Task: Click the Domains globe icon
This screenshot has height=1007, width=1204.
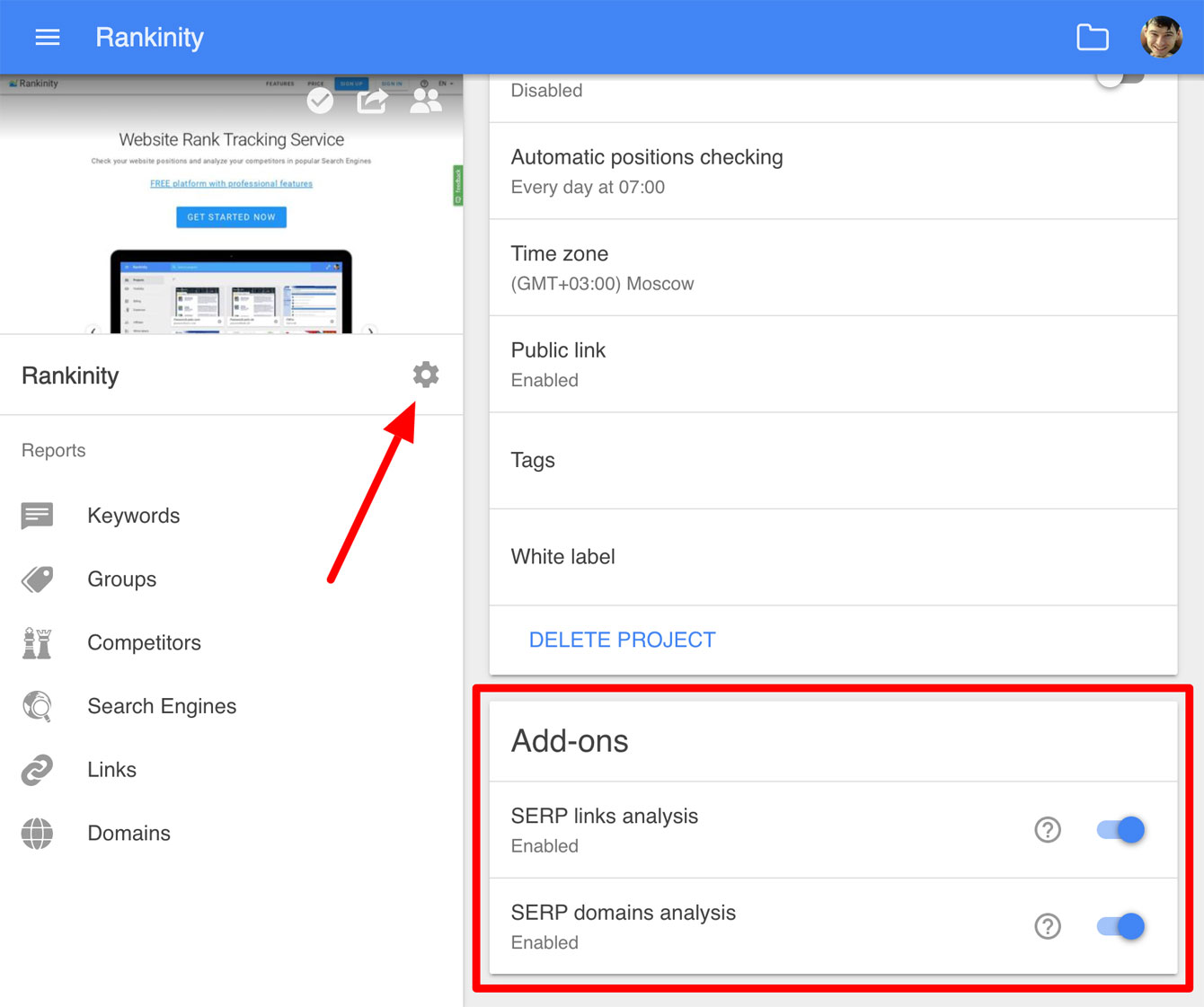Action: tap(37, 834)
